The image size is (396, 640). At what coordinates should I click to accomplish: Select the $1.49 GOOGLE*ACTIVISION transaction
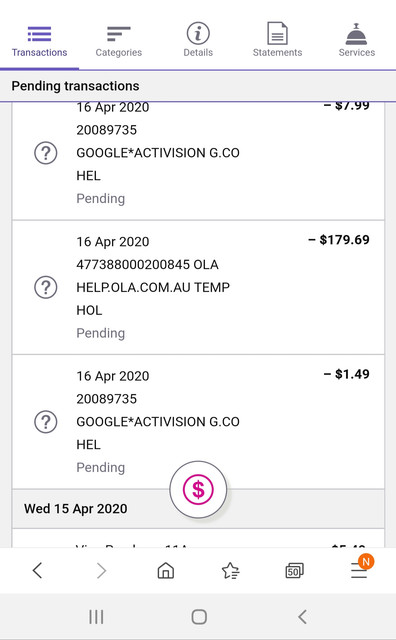tap(198, 422)
